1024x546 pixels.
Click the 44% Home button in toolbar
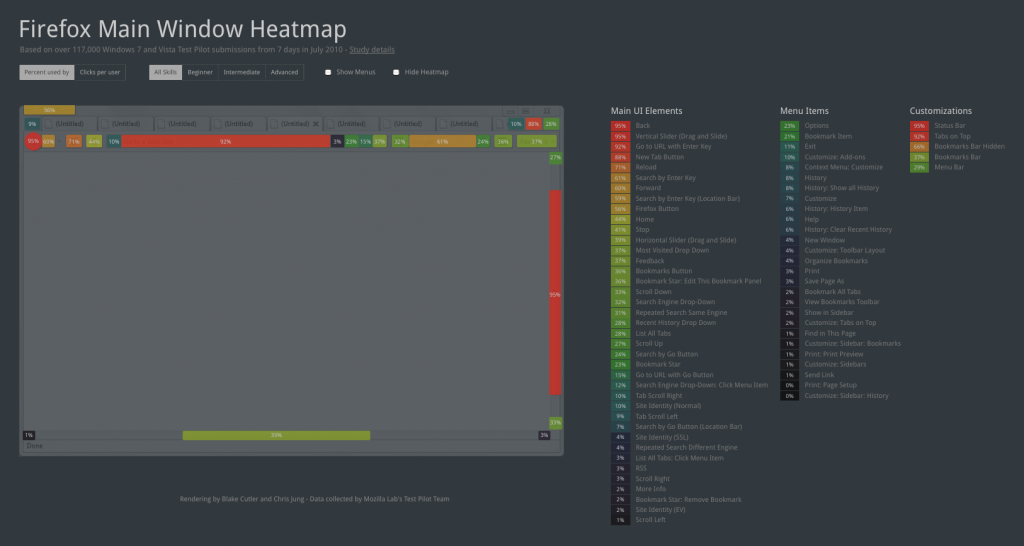coord(94,141)
